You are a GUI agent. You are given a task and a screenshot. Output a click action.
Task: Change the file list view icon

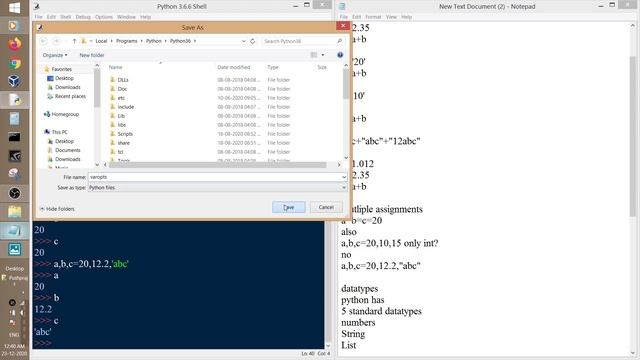[314, 55]
